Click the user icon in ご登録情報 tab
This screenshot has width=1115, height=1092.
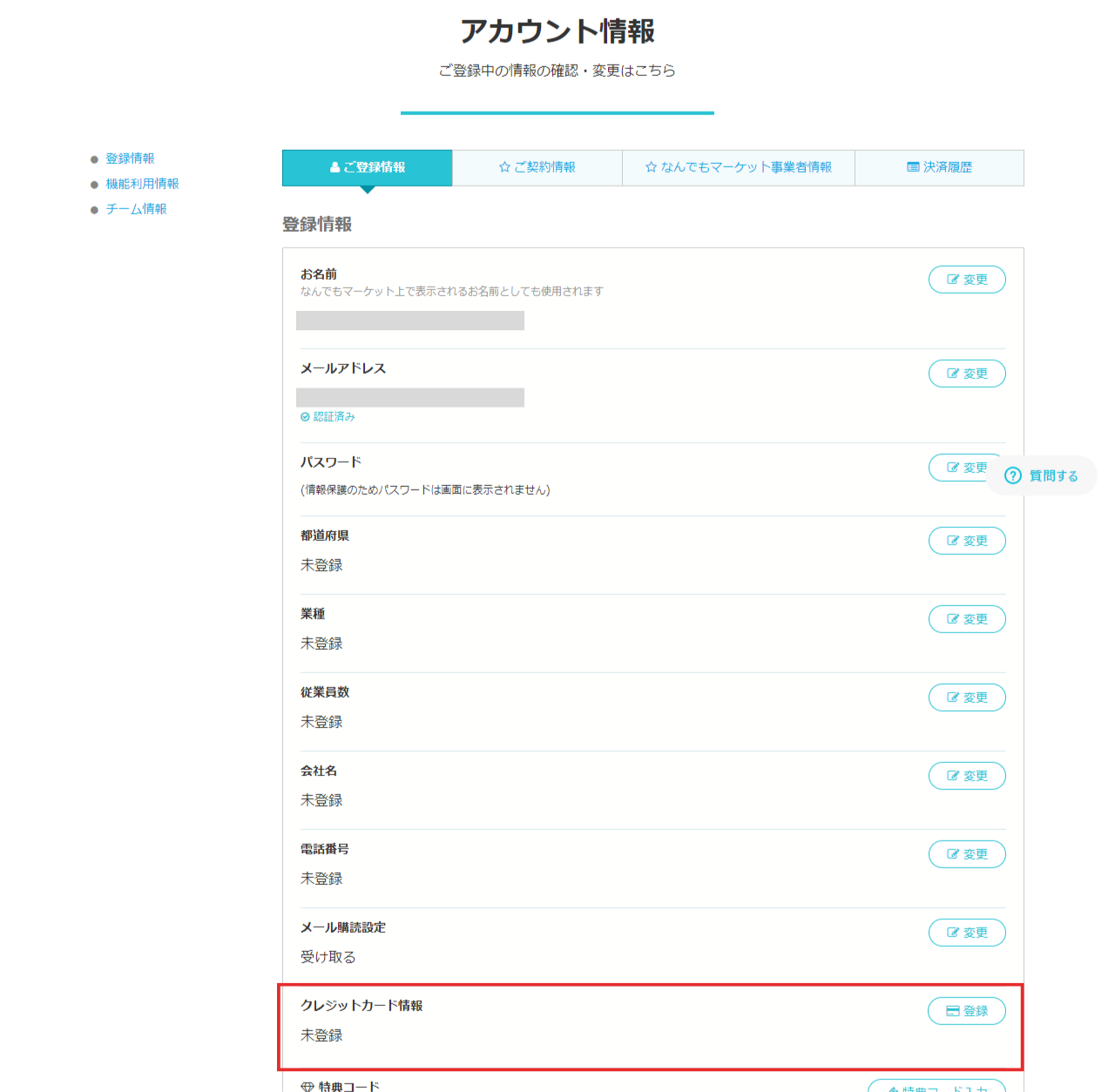pos(334,167)
